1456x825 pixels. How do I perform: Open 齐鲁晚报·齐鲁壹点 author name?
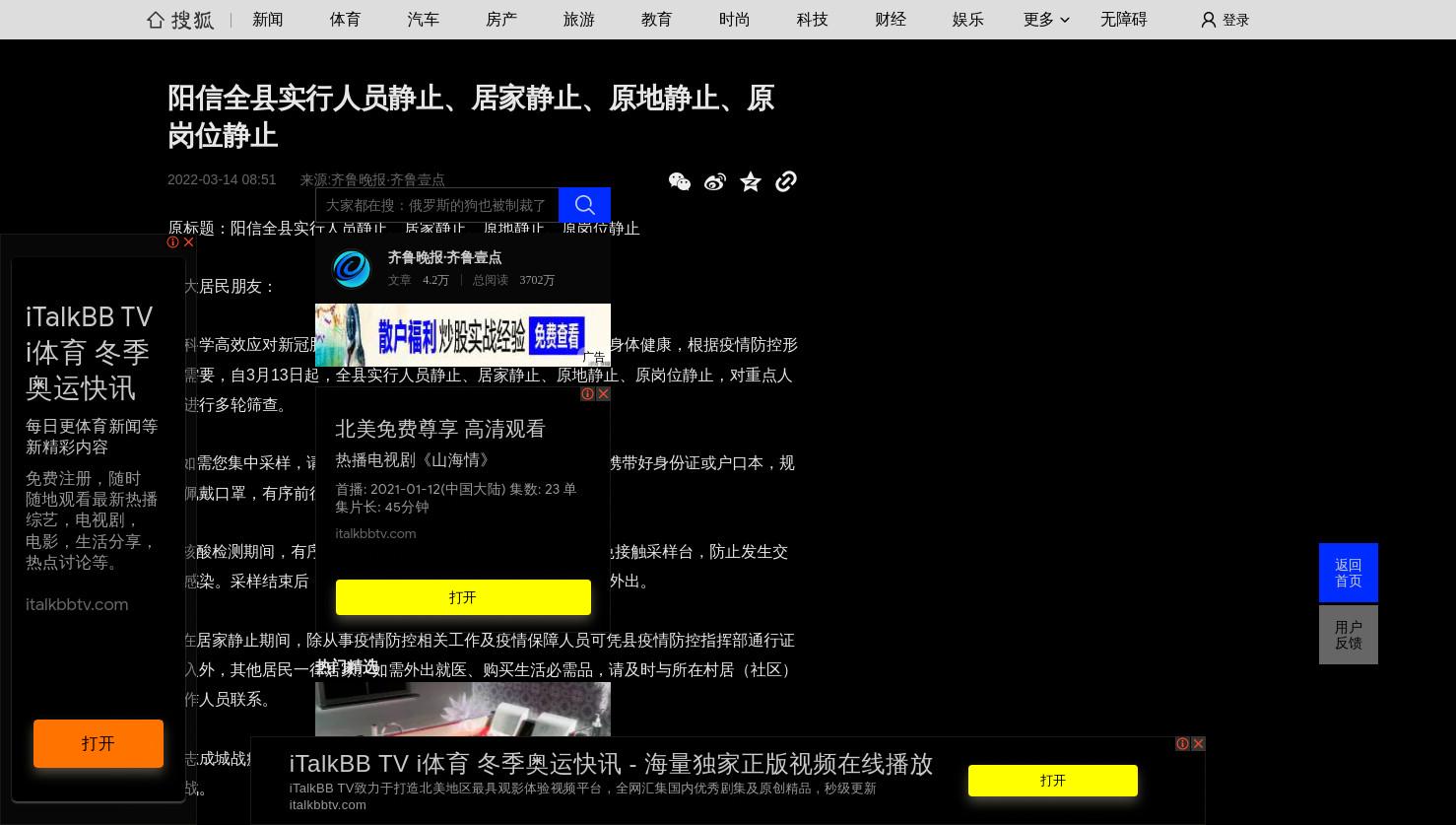coord(444,257)
